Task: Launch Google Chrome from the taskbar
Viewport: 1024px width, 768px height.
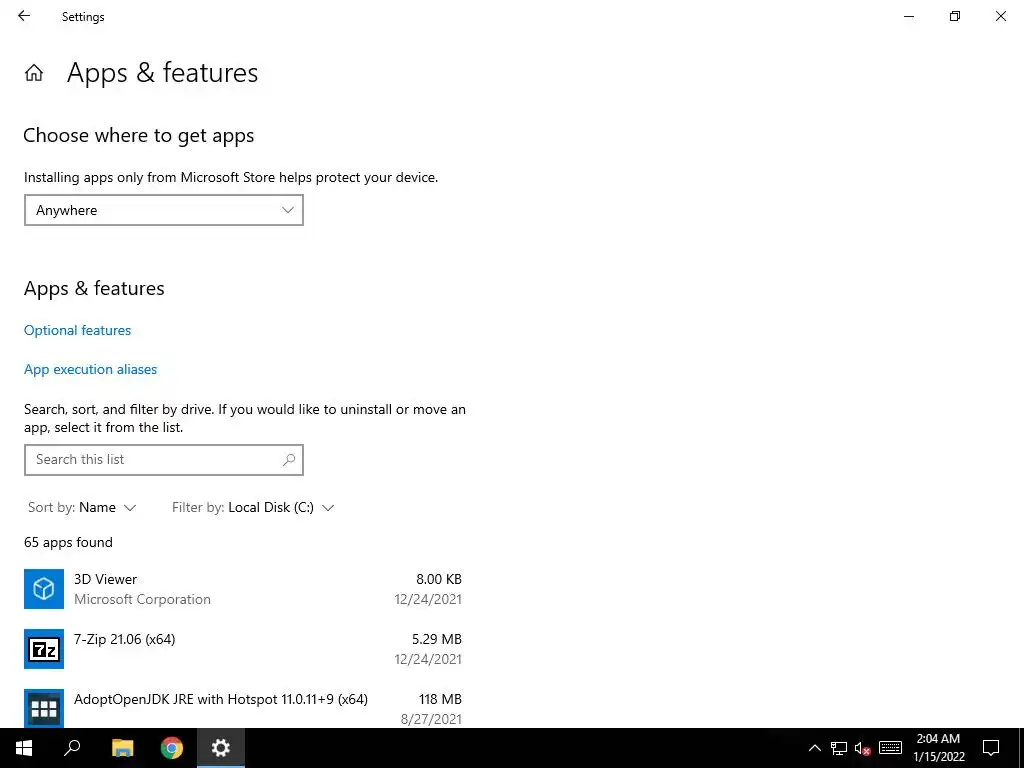Action: click(x=172, y=748)
